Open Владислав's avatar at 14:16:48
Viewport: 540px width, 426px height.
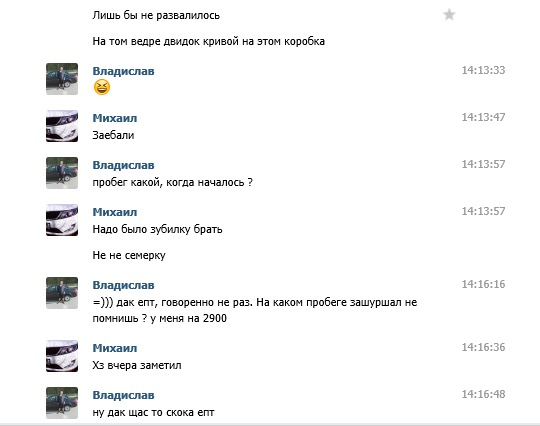(62, 403)
